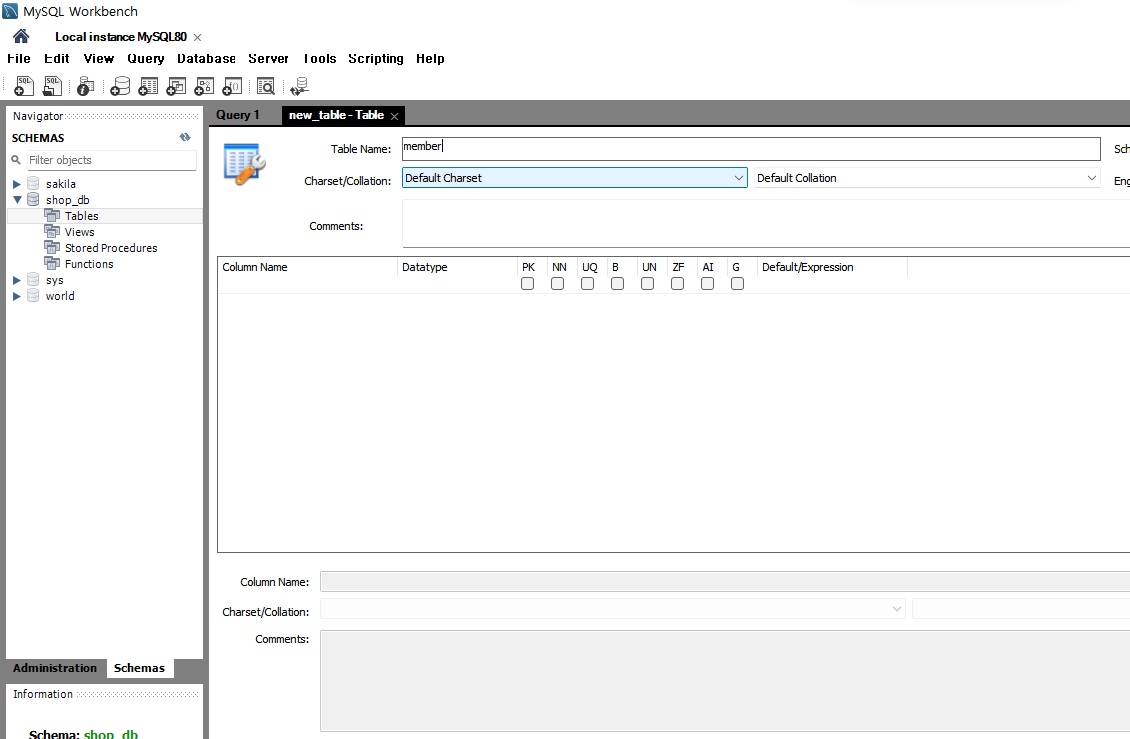Expand the world schema
The image size is (1130, 739).
click(x=17, y=296)
